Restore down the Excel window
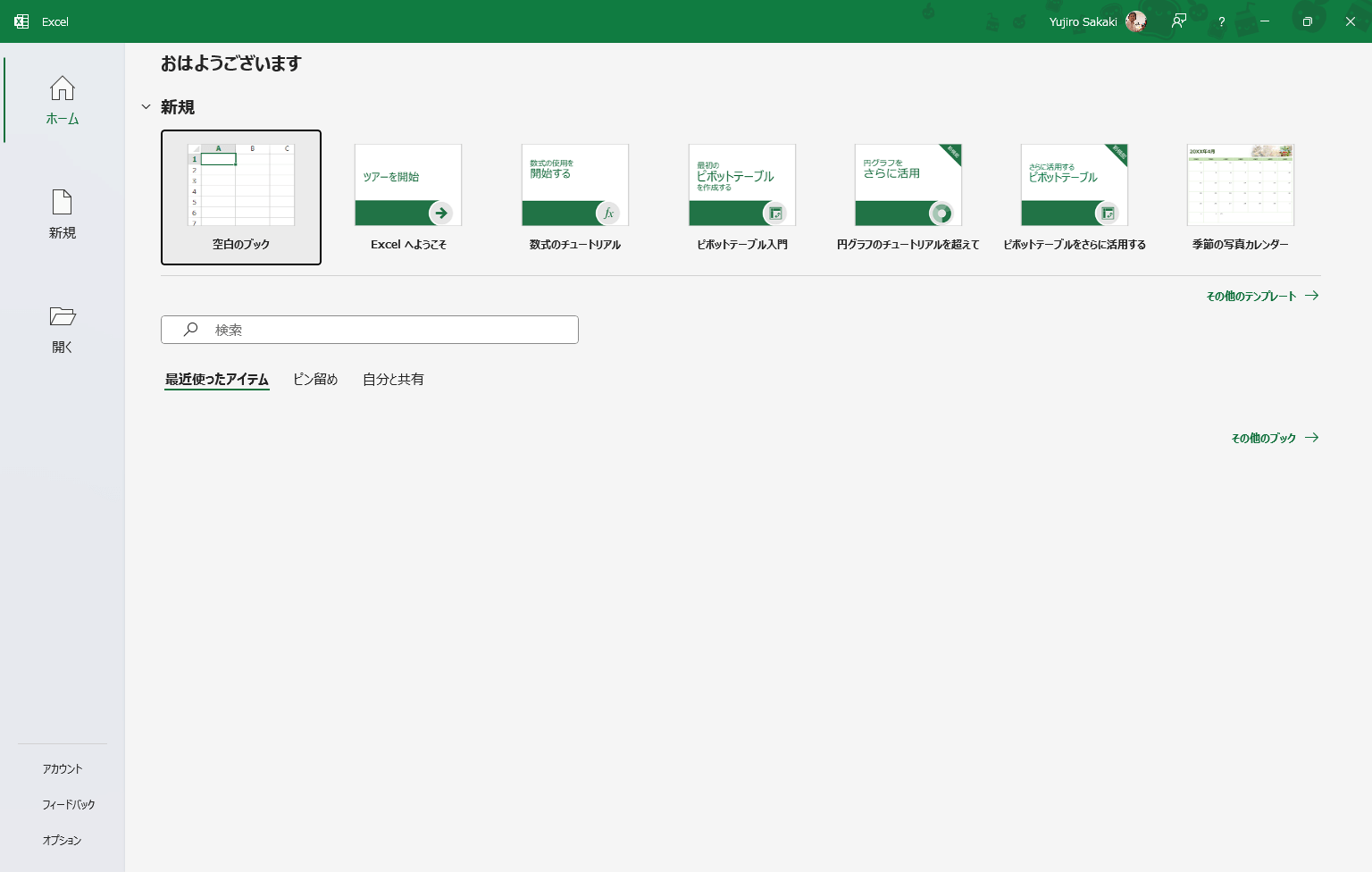This screenshot has height=872, width=1372. tap(1308, 21)
